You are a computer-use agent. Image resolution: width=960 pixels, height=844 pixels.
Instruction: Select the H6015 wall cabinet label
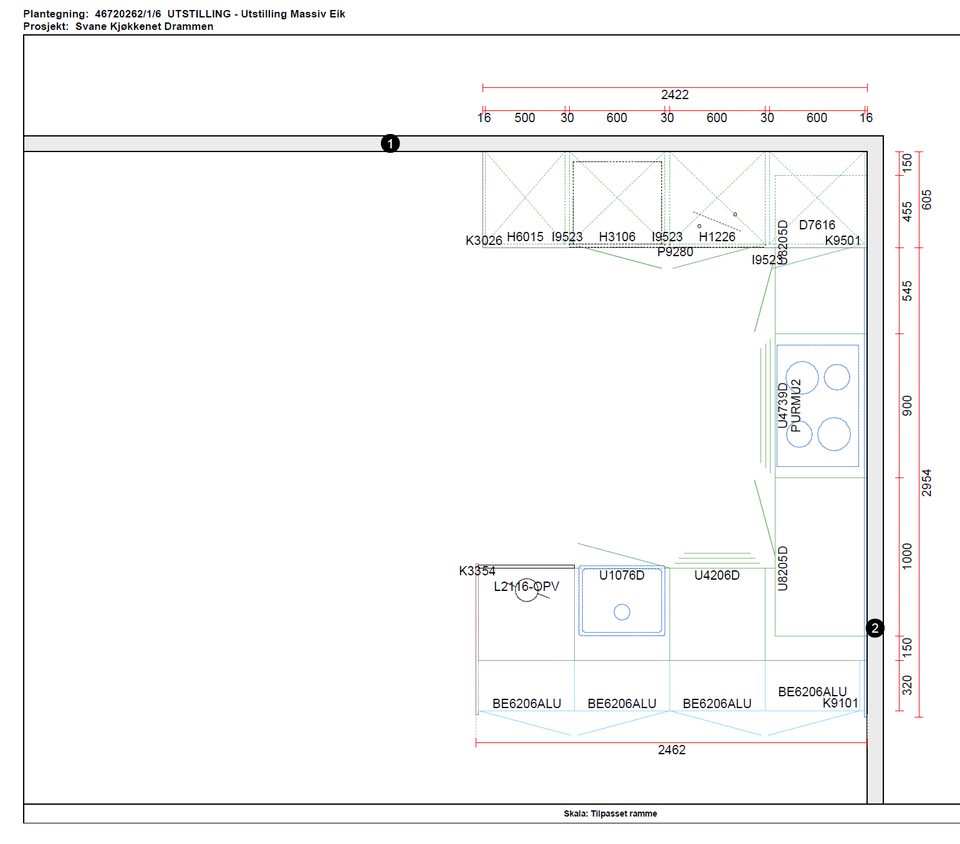click(x=525, y=237)
